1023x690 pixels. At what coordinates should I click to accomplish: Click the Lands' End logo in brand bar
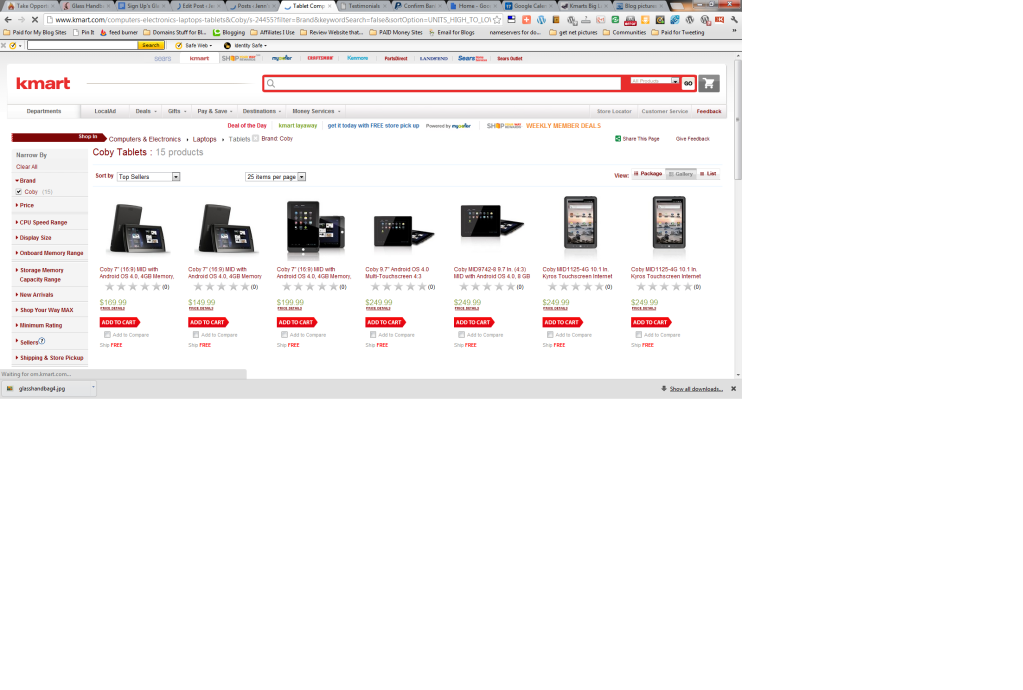point(433,59)
